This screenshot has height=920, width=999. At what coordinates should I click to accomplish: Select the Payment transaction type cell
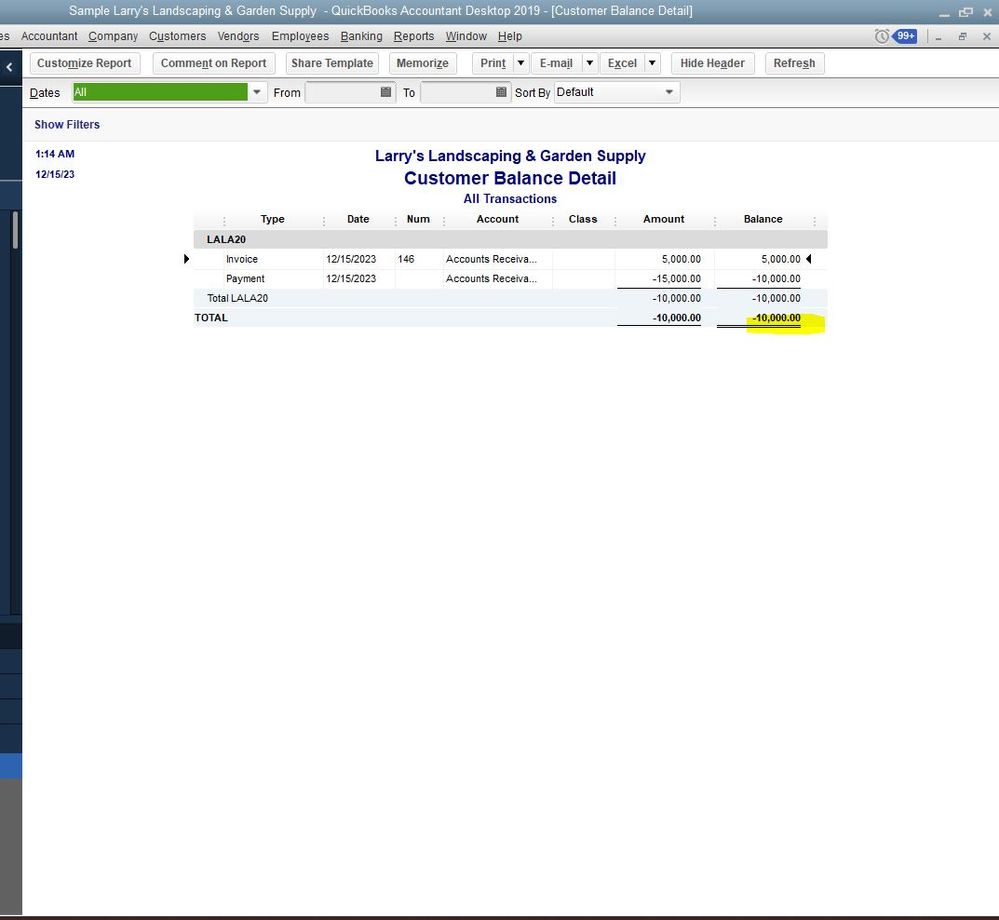245,278
